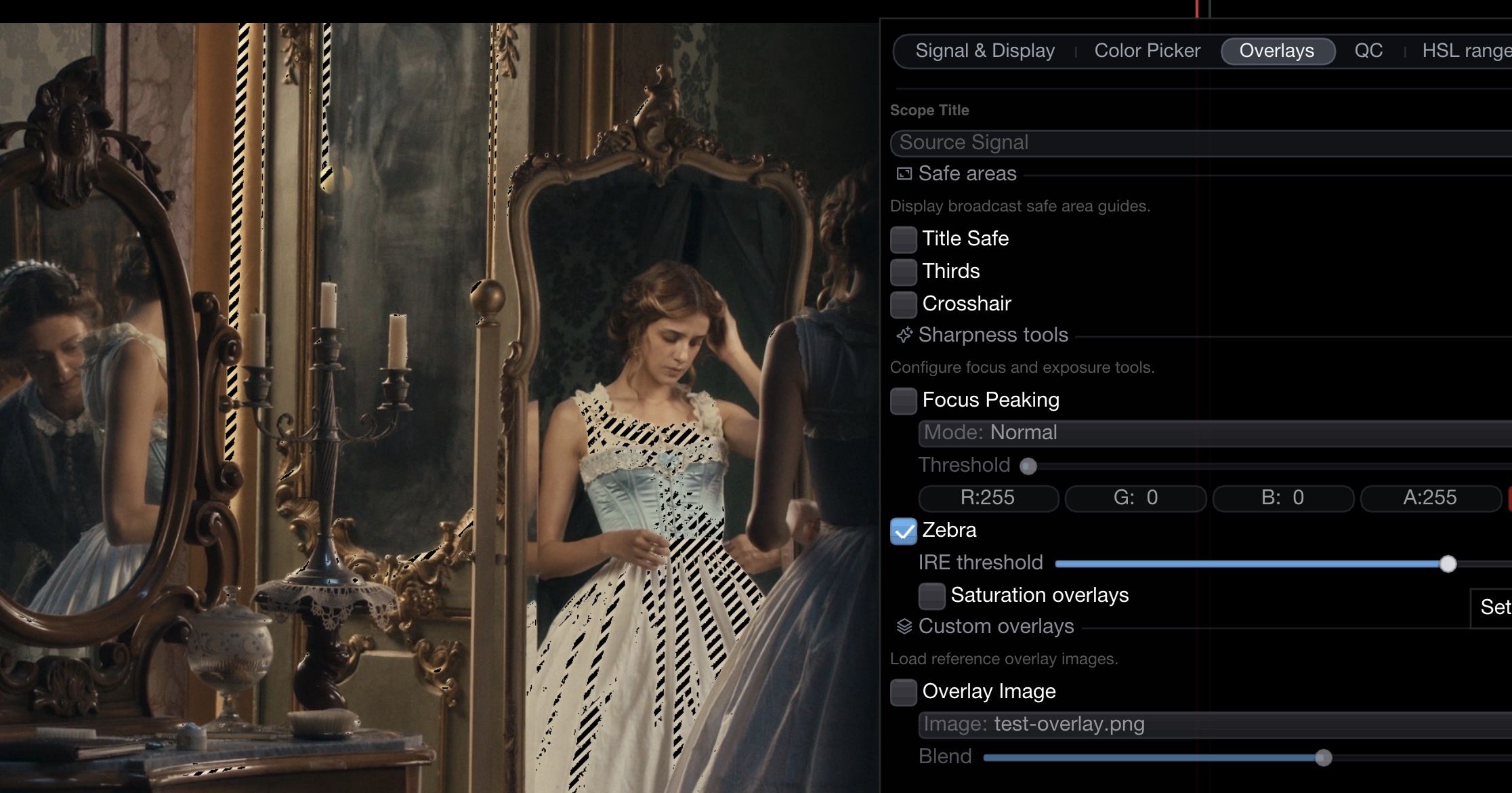Click the Blend slider handle

(x=1323, y=758)
